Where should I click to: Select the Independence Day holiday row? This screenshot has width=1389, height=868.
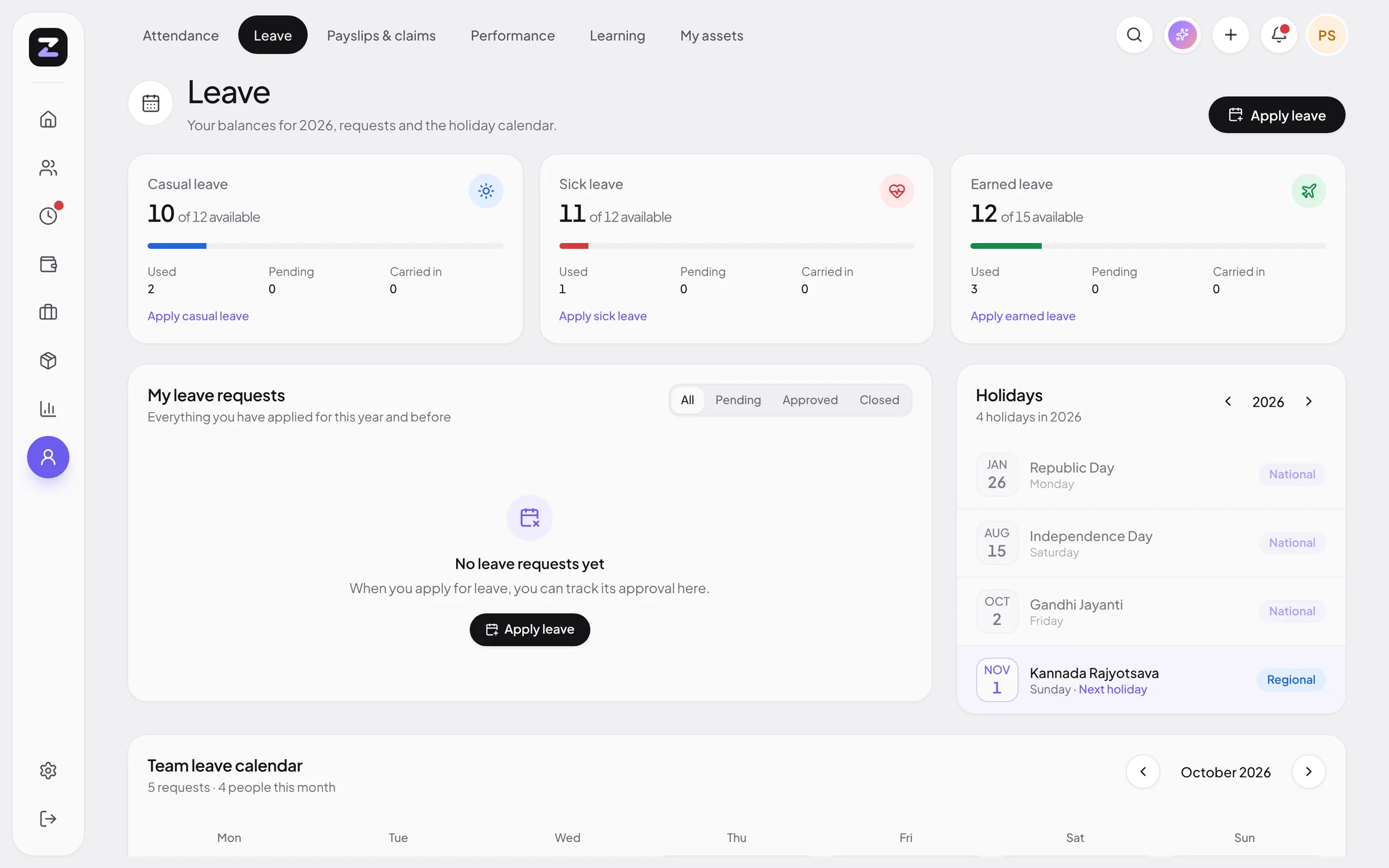(1151, 543)
